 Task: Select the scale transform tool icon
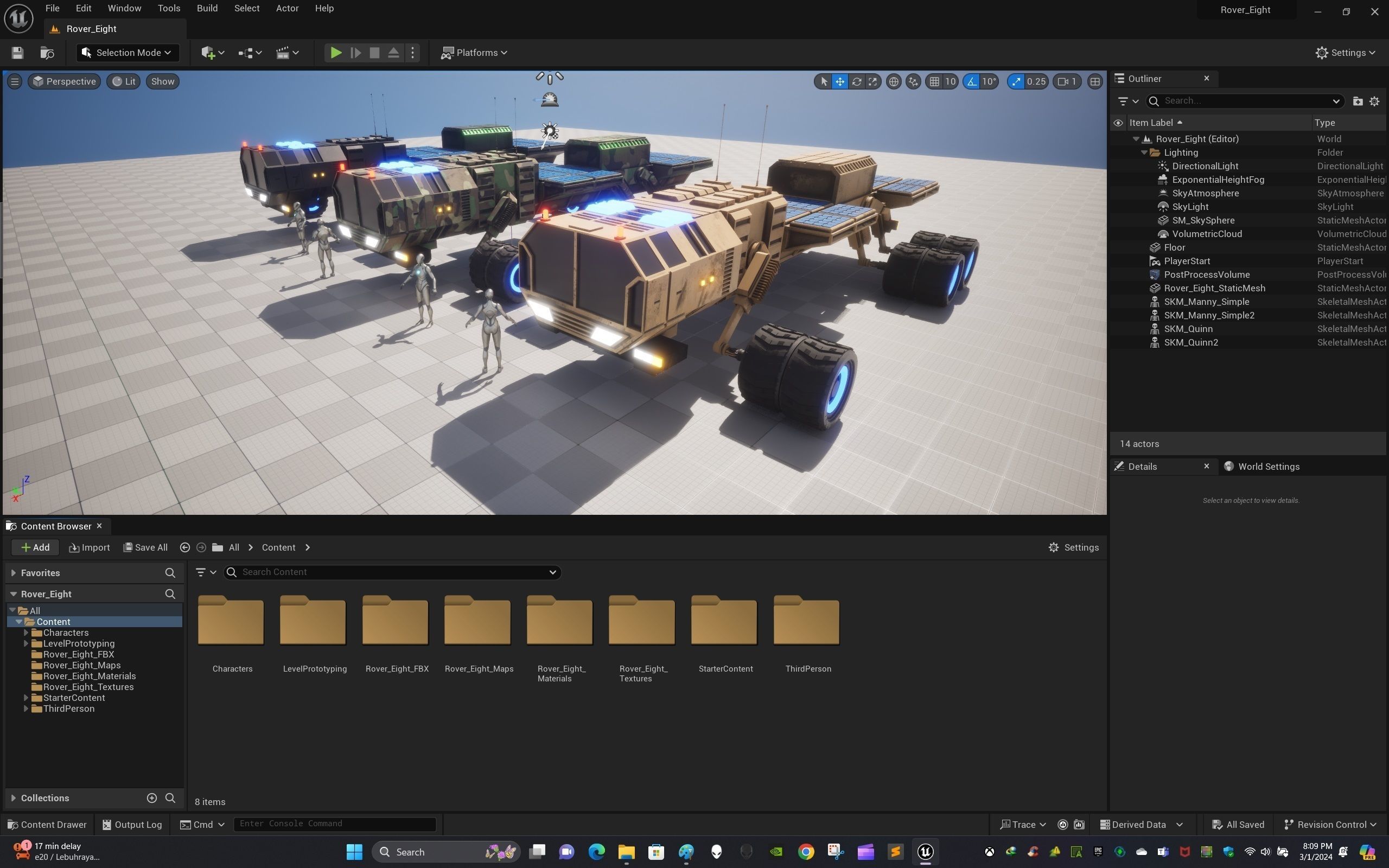point(872,81)
